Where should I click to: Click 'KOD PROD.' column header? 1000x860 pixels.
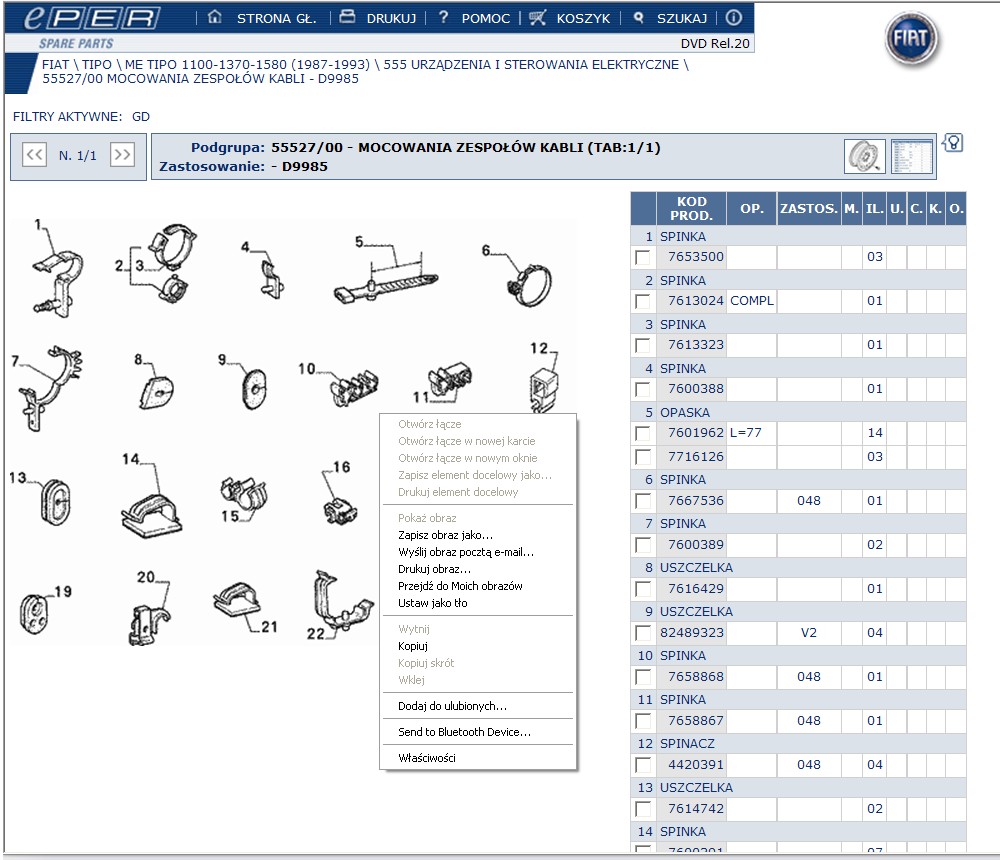[x=691, y=209]
